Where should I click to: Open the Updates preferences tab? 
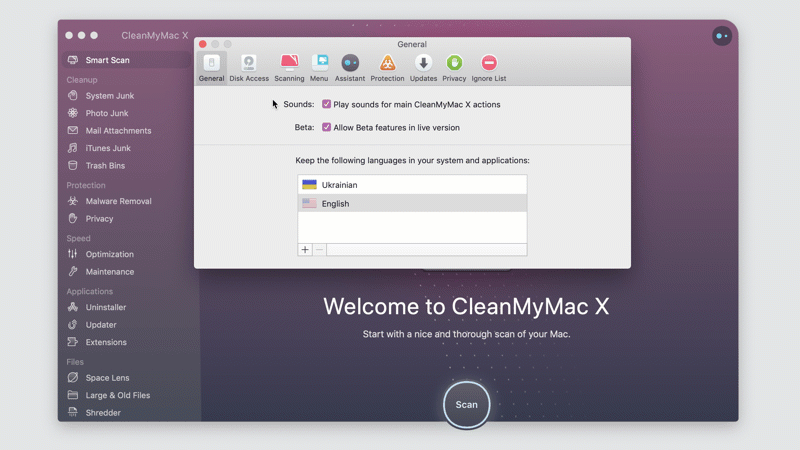coord(423,68)
